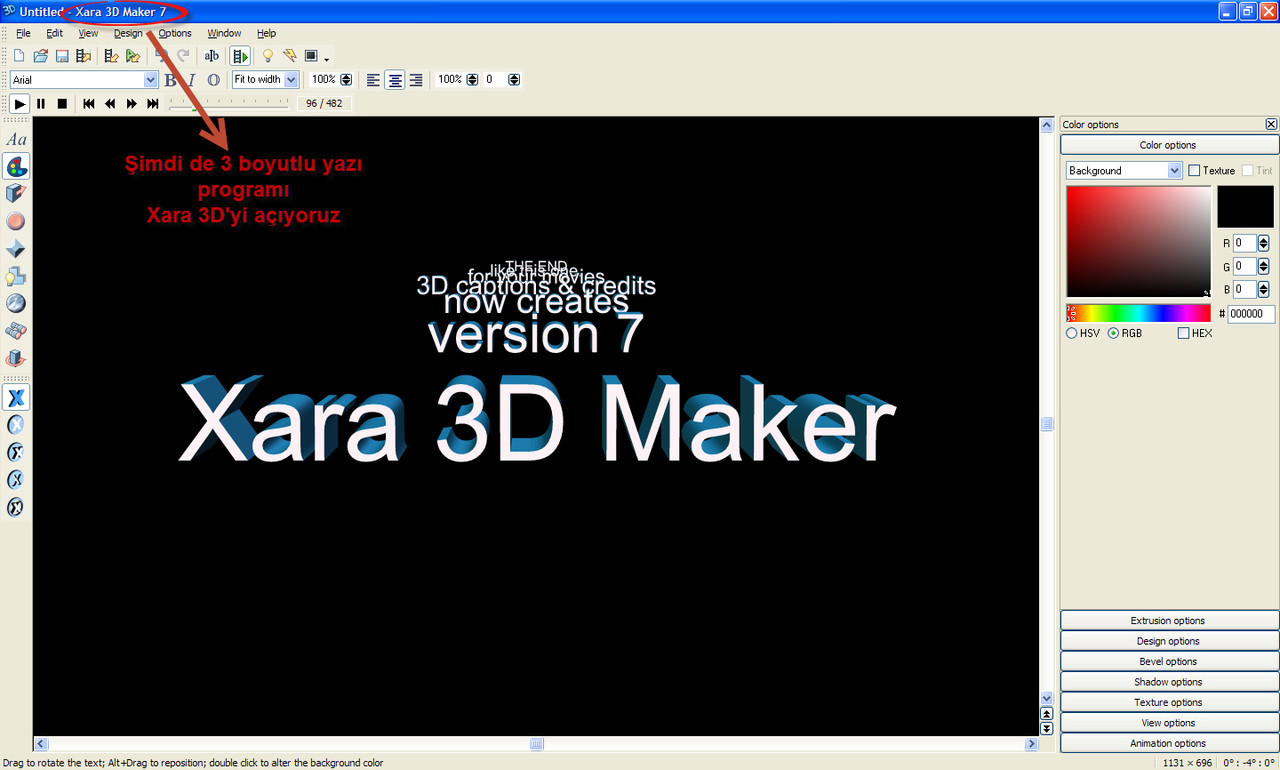Open the Help menu

coord(266,33)
